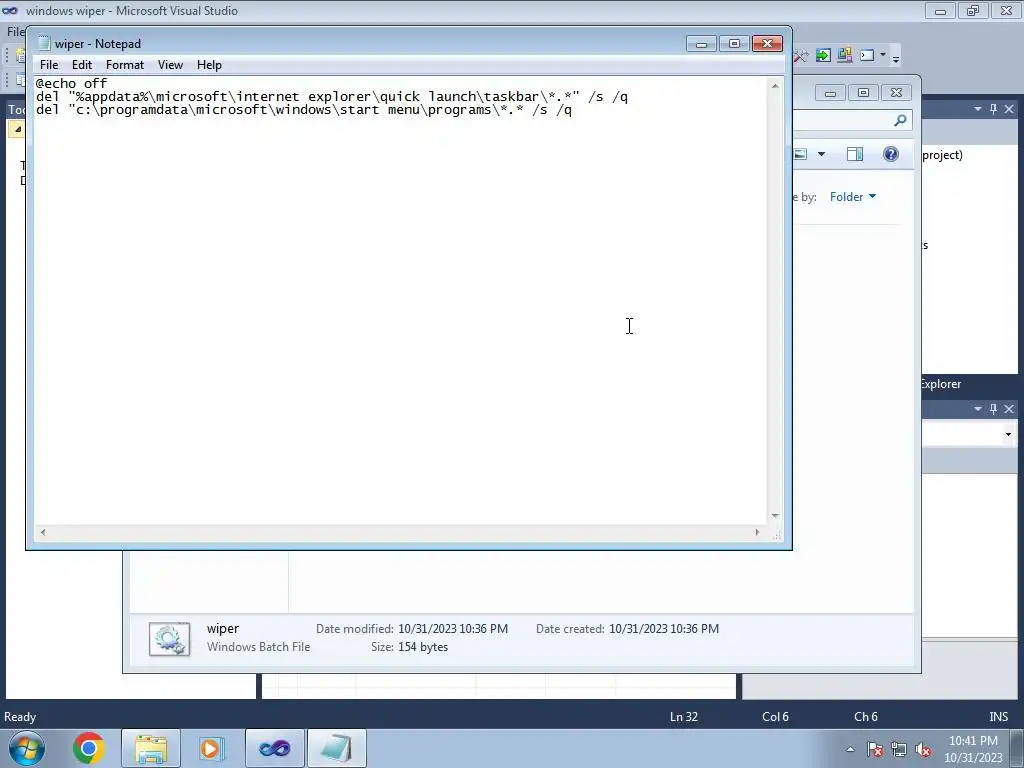The image size is (1024, 768).
Task: Restore down the Visual Studio window
Action: coord(973,11)
